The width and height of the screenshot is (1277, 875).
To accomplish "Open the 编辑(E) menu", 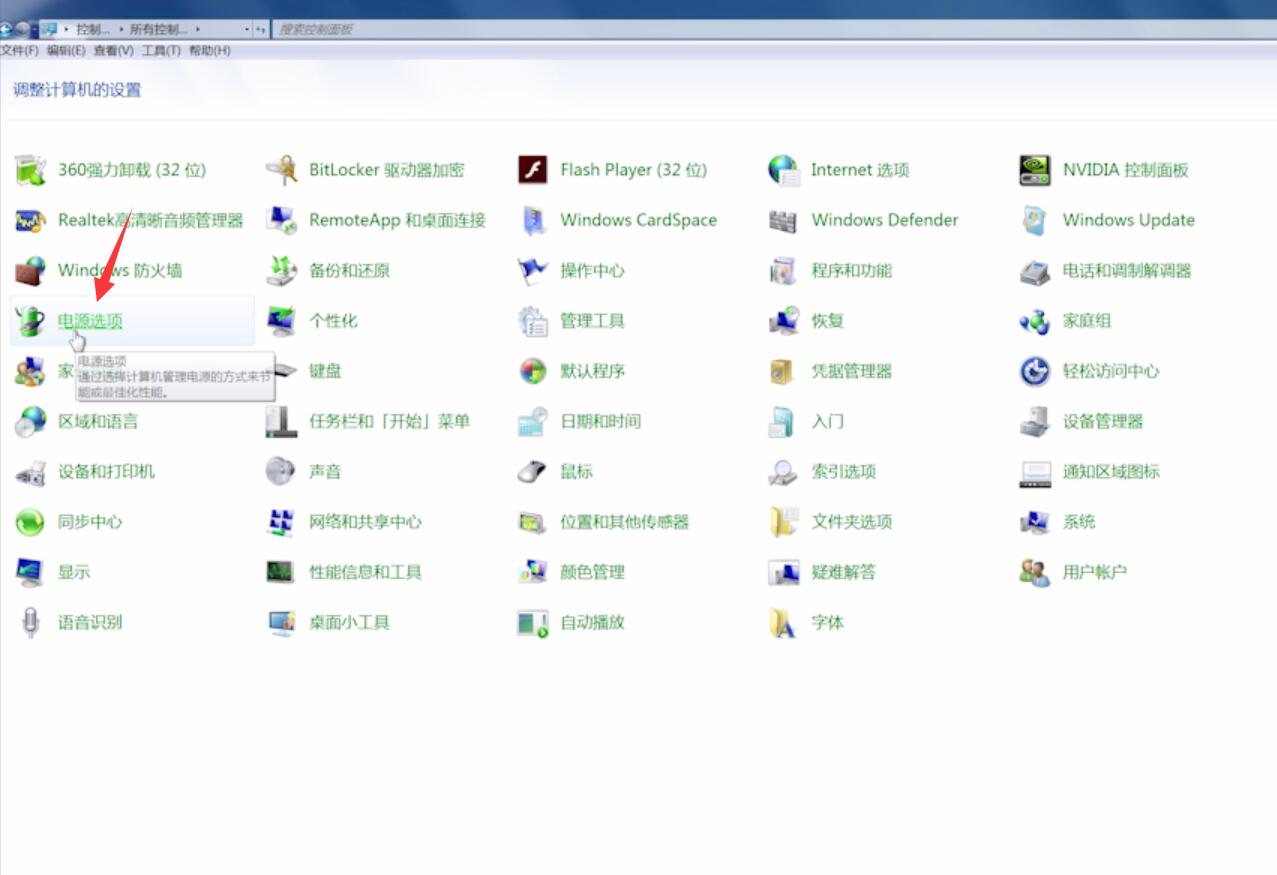I will tap(66, 50).
